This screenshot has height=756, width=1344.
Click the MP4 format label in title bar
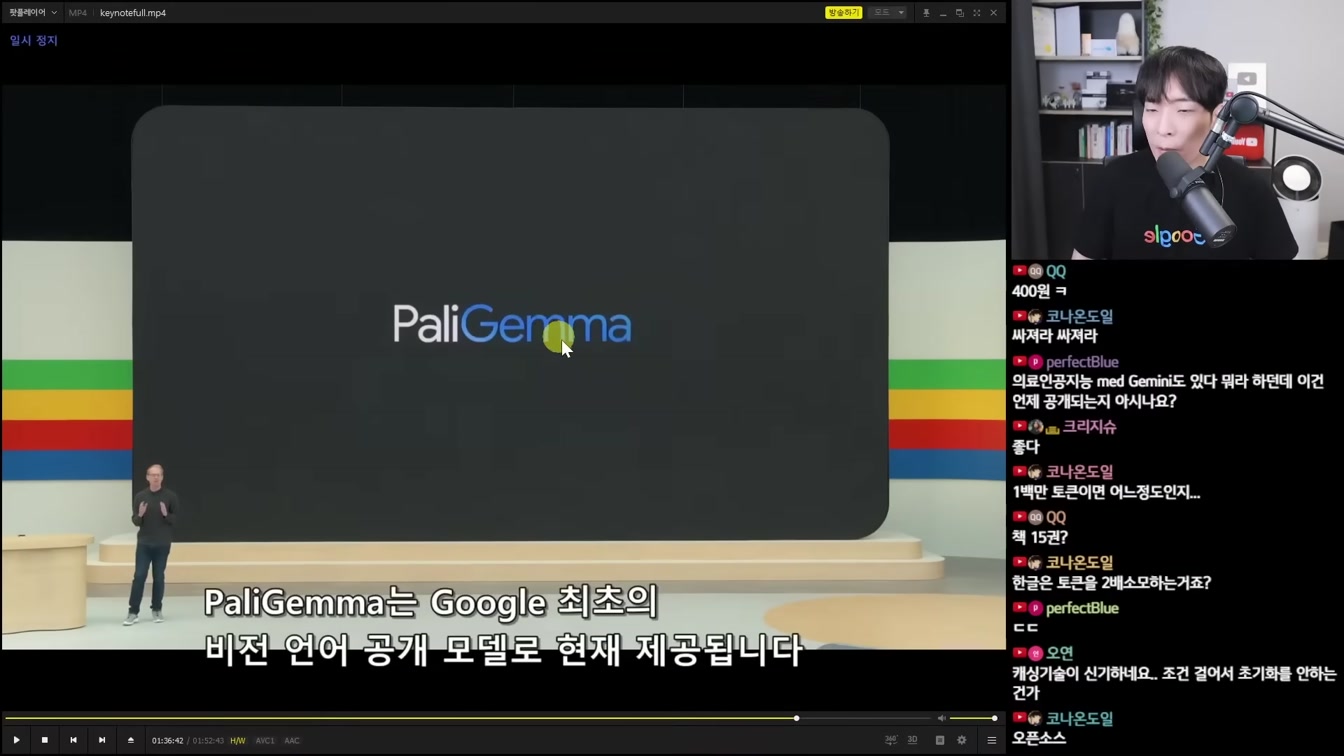[78, 13]
